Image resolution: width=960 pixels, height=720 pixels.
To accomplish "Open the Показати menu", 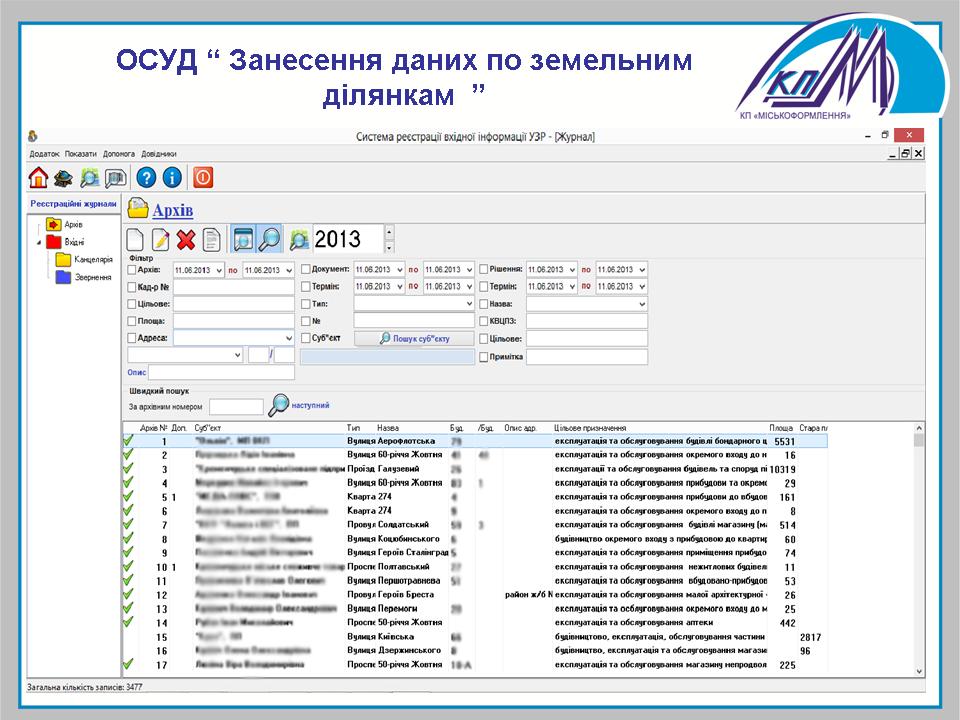I will tap(81, 154).
